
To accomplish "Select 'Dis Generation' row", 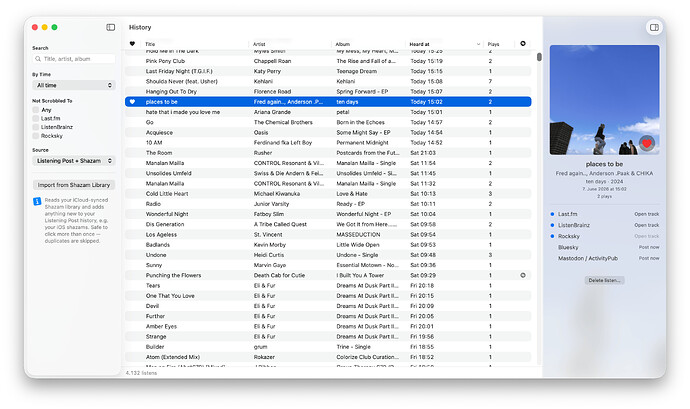I will 328,225.
